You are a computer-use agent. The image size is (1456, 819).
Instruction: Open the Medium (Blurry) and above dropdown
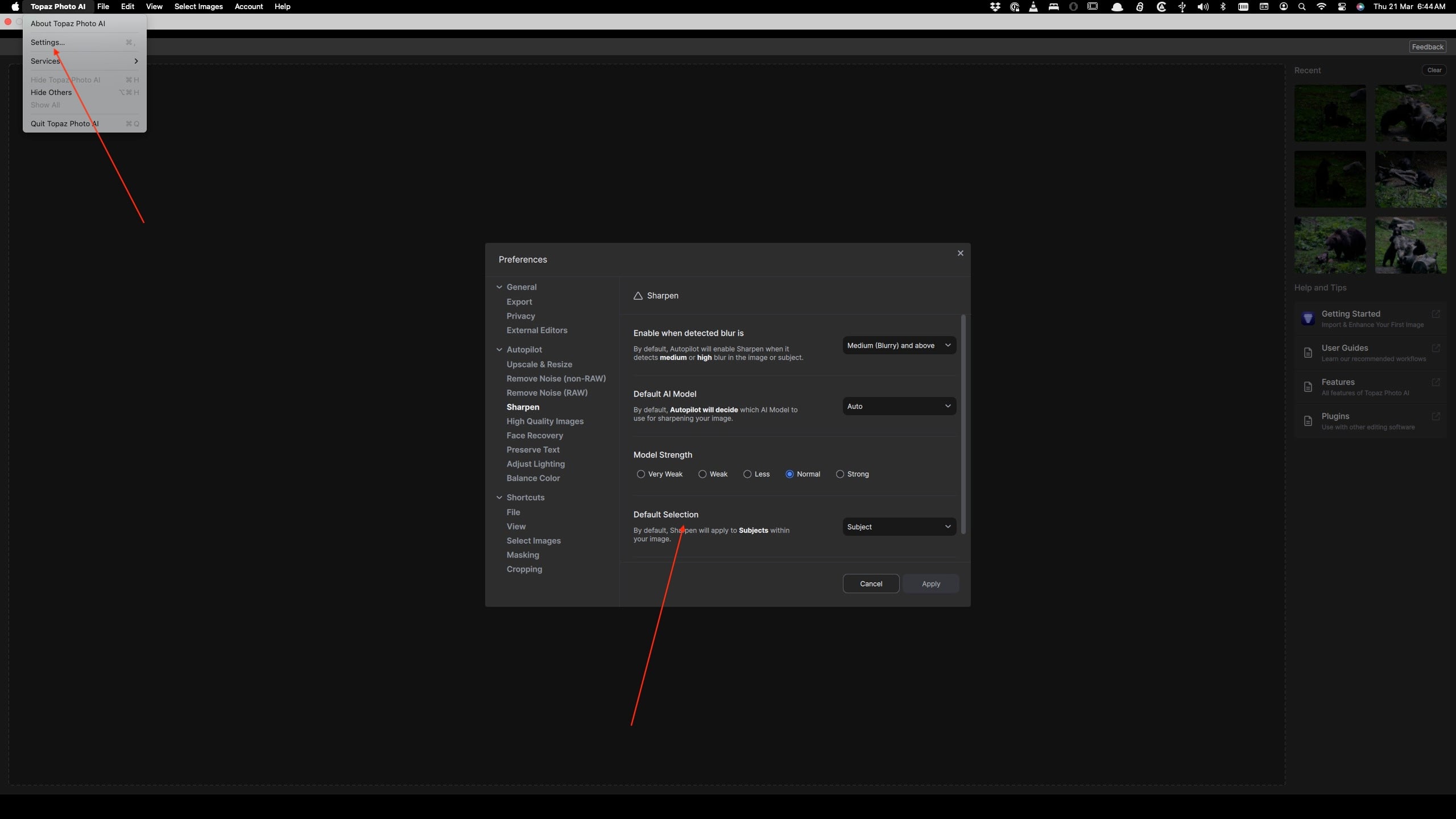tap(899, 345)
